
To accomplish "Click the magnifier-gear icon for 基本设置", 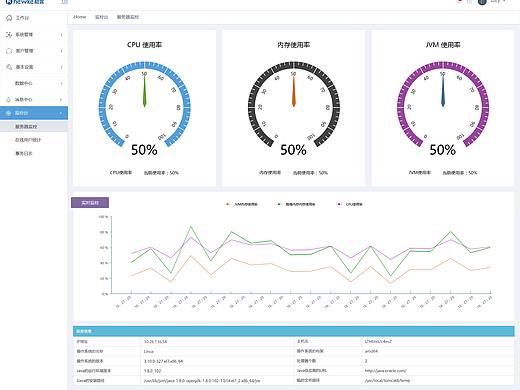I will (9, 67).
